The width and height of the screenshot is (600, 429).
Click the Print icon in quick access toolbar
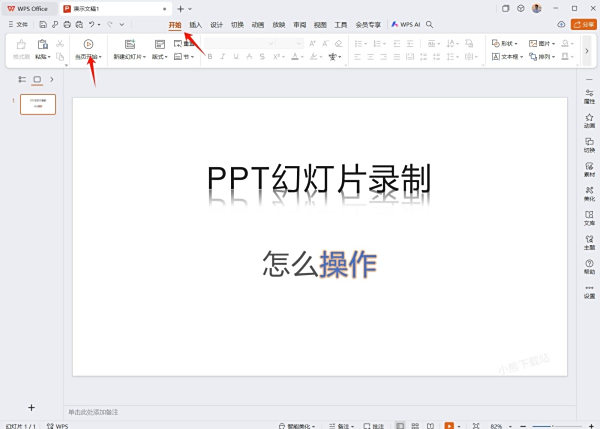click(67, 24)
